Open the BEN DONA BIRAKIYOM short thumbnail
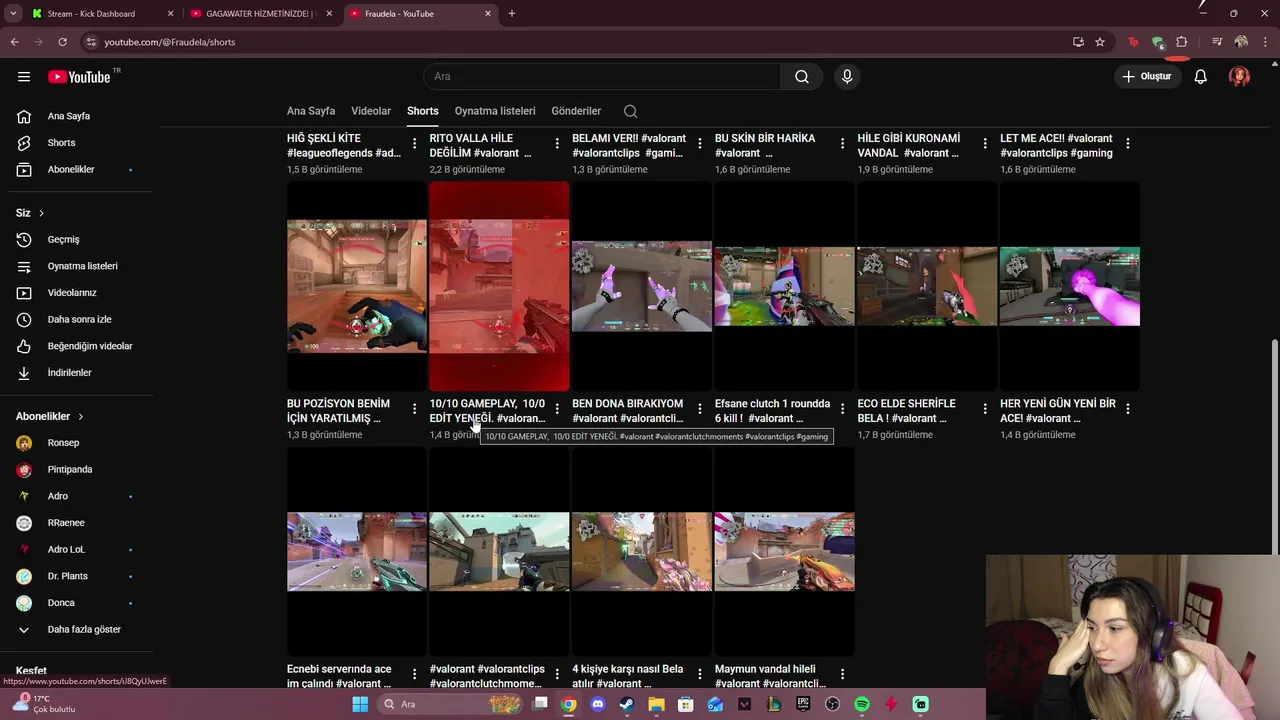 click(x=641, y=286)
